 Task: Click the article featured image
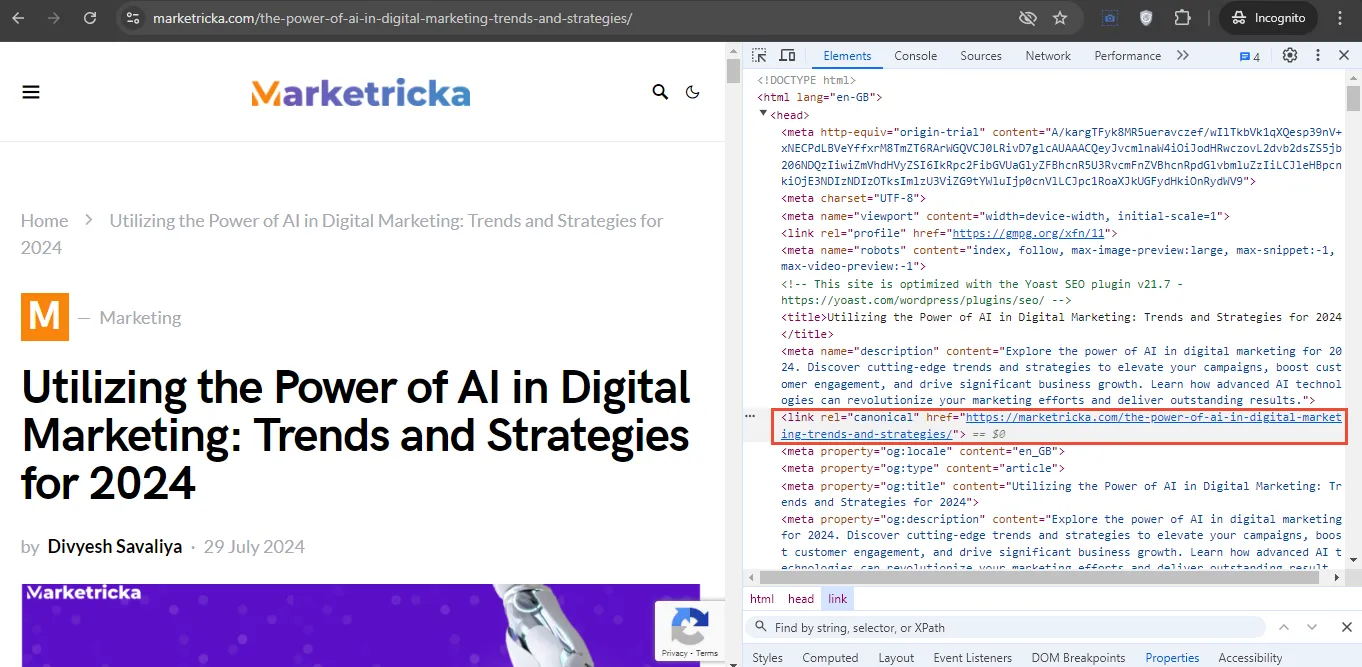361,625
